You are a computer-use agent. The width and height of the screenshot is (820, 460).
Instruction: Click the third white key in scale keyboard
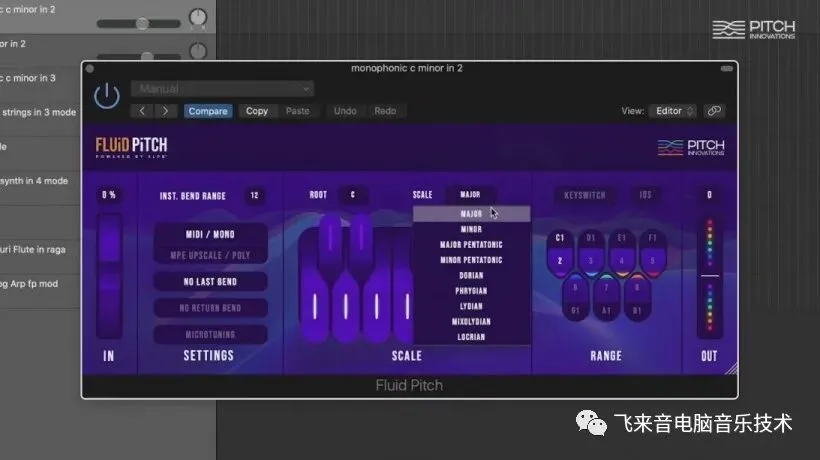point(377,307)
